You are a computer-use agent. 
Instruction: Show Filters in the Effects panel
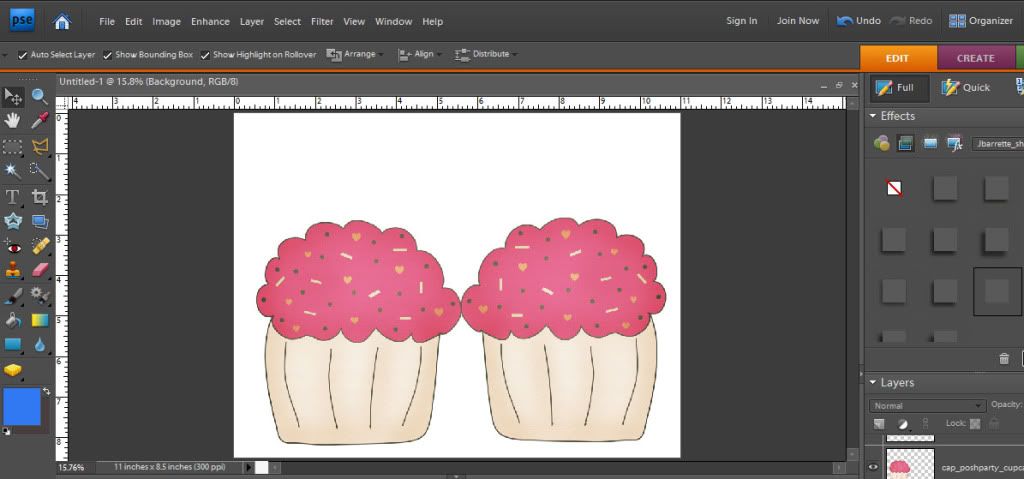(882, 143)
